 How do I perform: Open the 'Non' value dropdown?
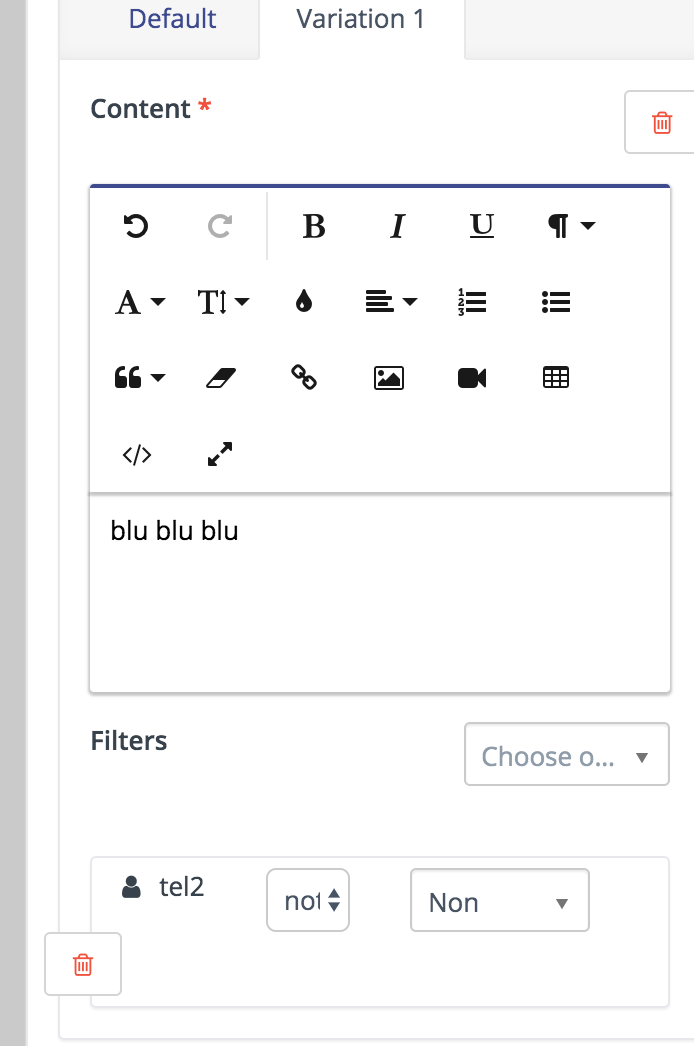coord(499,900)
